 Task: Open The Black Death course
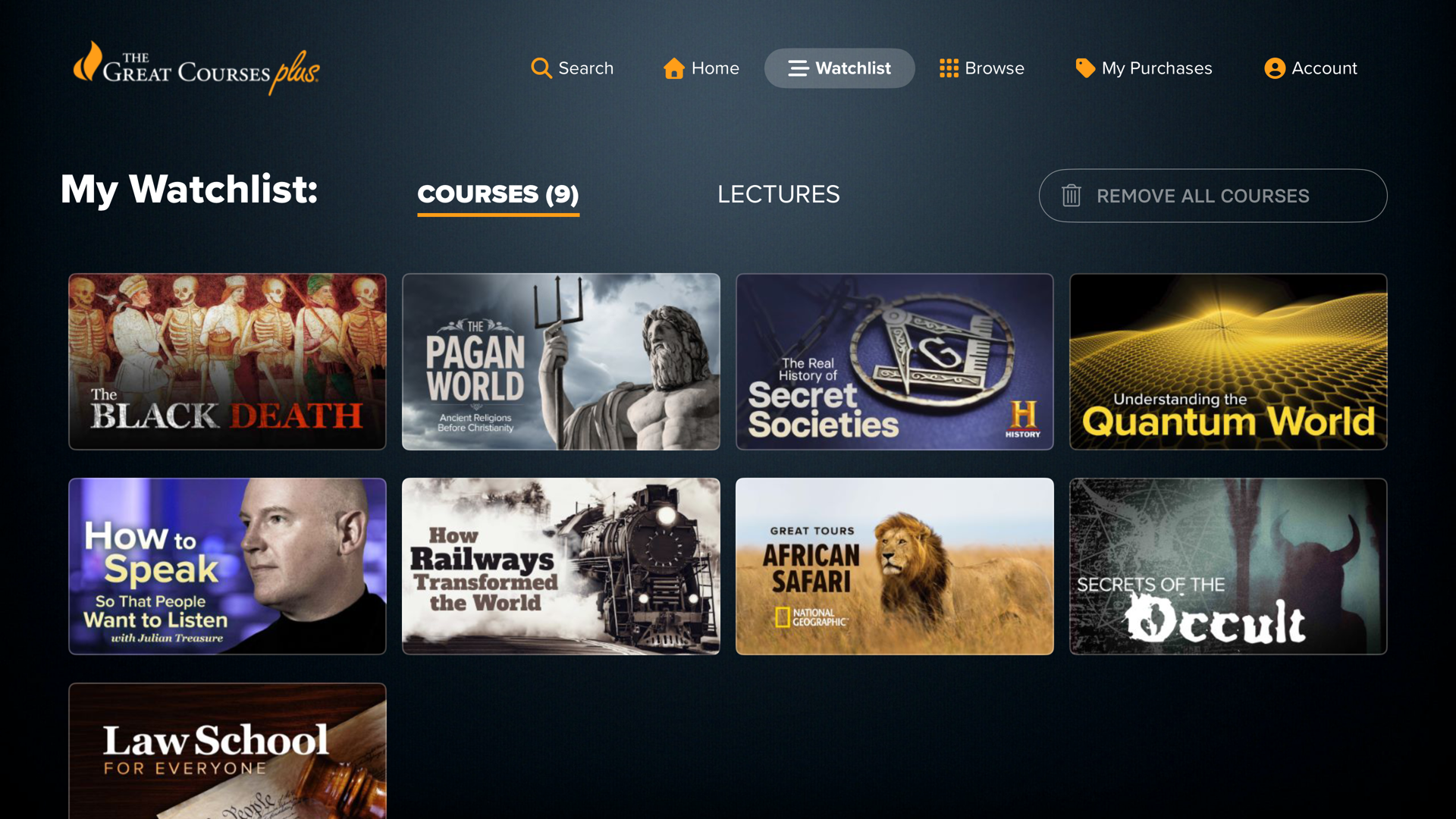[x=227, y=362]
